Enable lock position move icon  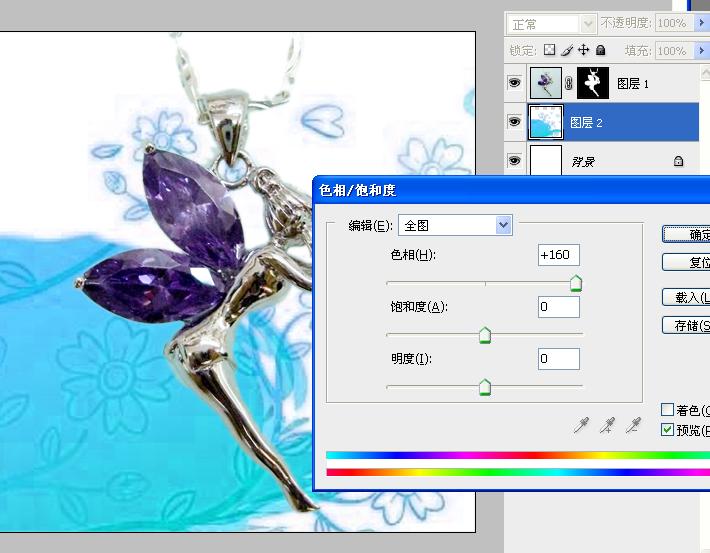pos(584,50)
